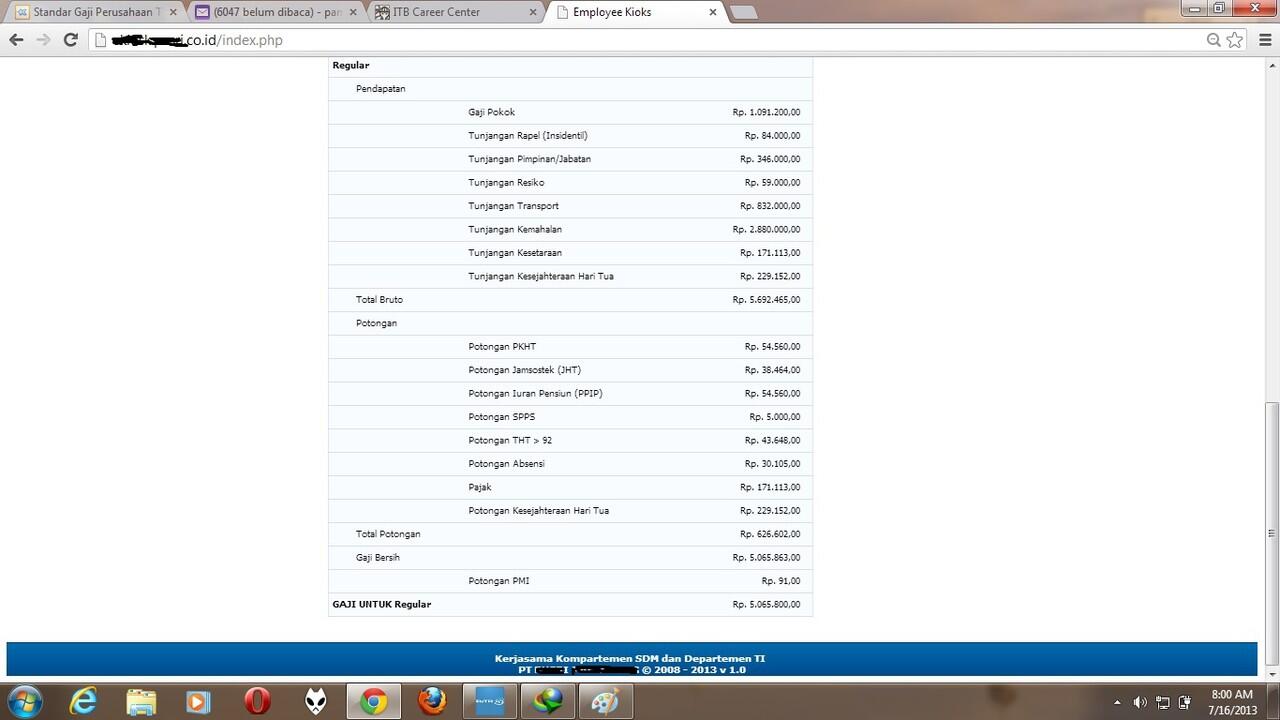
Task: Click the Potongan section label
Action: [x=376, y=323]
